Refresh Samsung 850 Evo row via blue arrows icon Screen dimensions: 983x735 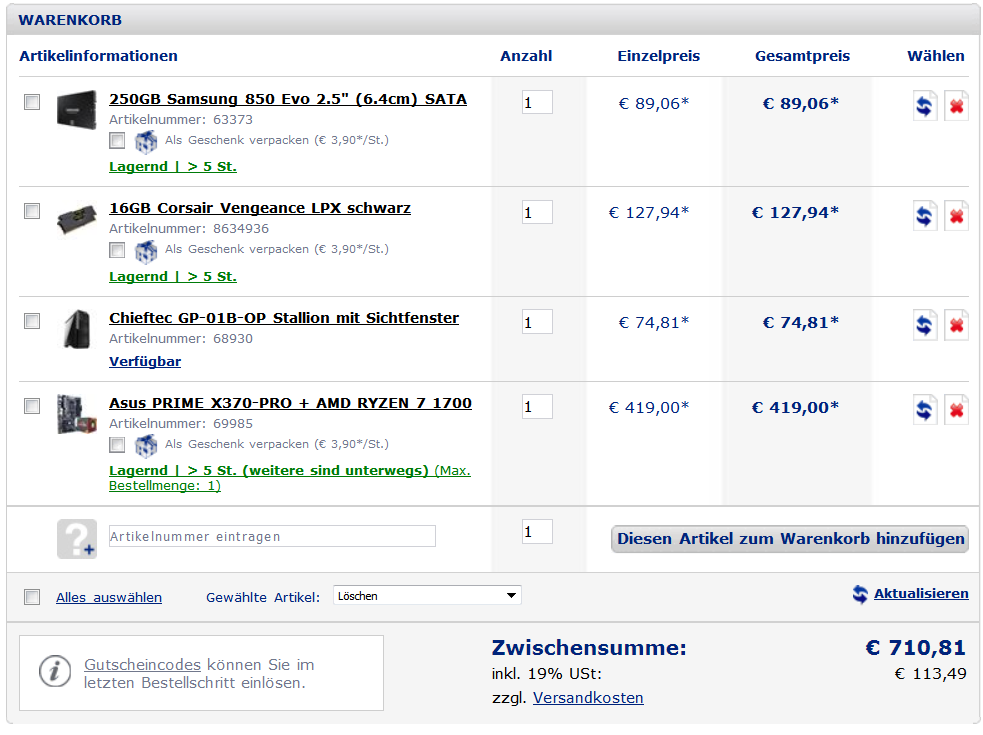[924, 105]
